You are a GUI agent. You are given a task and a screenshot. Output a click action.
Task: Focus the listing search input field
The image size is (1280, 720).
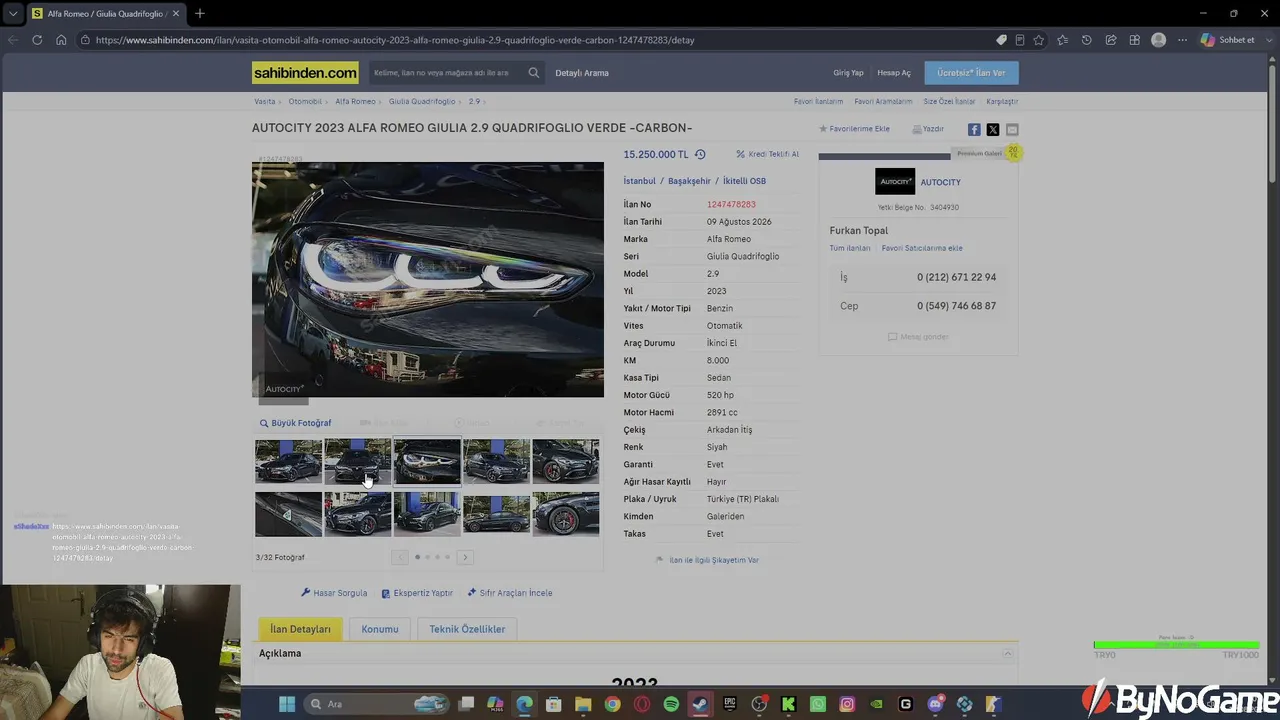447,73
